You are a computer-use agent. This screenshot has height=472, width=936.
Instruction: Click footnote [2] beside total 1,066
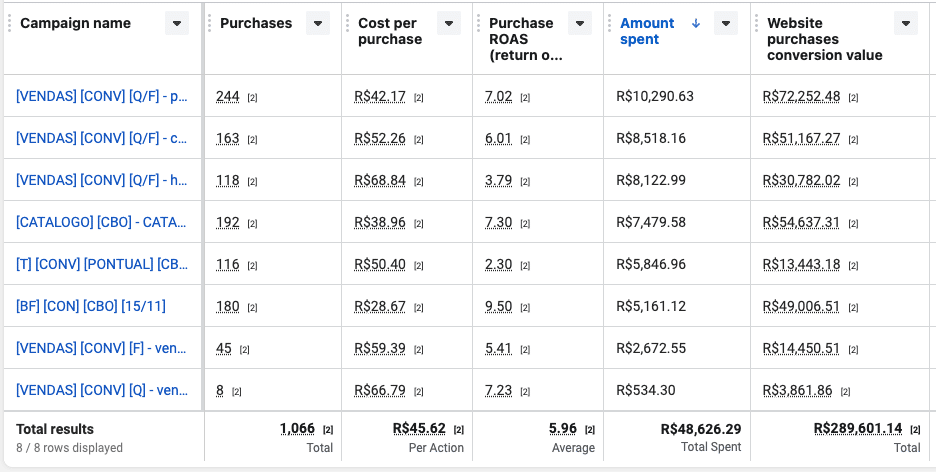[328, 430]
